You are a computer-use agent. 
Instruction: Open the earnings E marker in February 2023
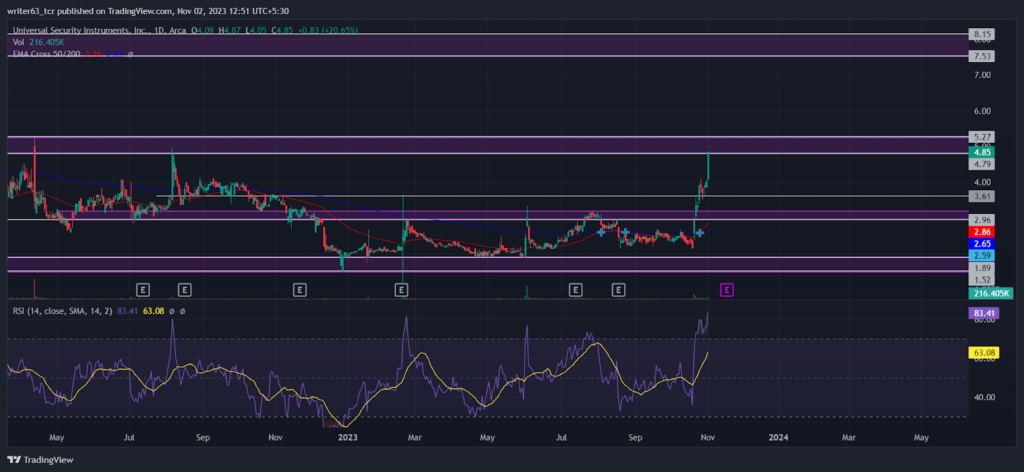pos(402,289)
